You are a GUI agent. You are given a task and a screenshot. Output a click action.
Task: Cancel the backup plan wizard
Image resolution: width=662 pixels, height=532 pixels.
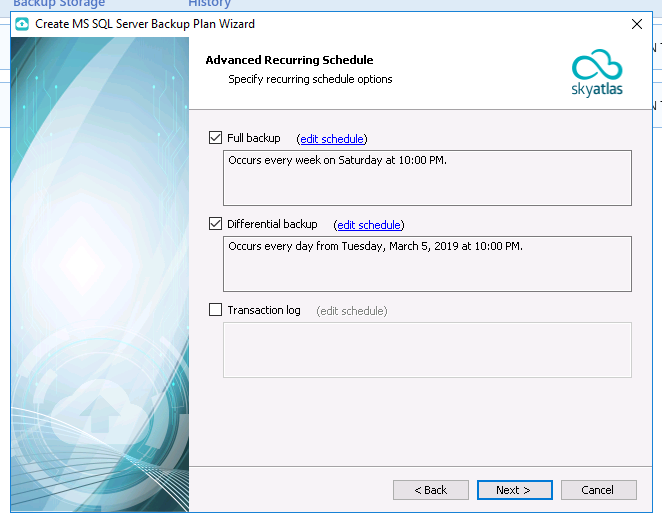pyautogui.click(x=599, y=490)
